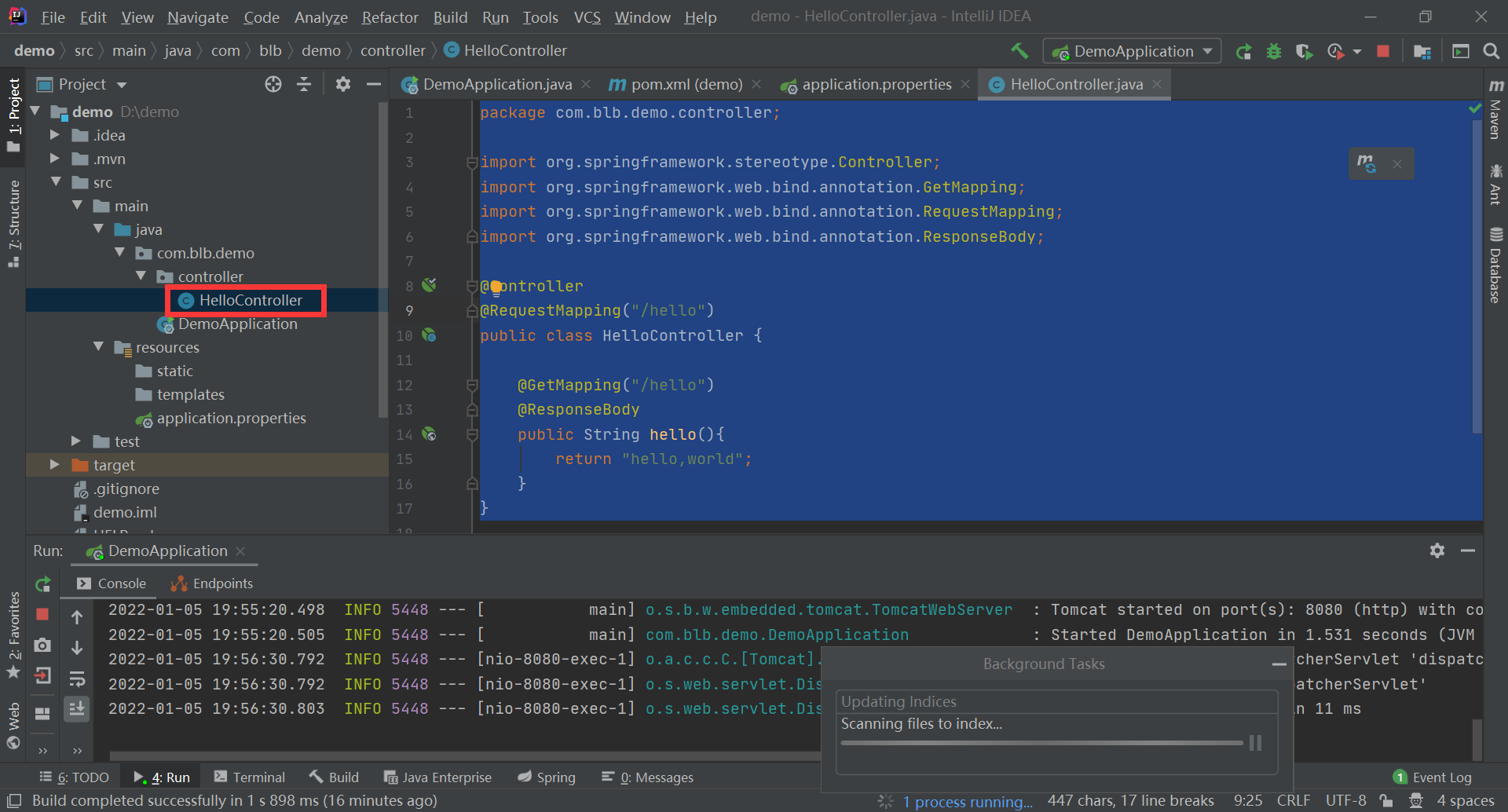The image size is (1508, 812).
Task: Click the Build project hammer icon
Action: 1019,51
